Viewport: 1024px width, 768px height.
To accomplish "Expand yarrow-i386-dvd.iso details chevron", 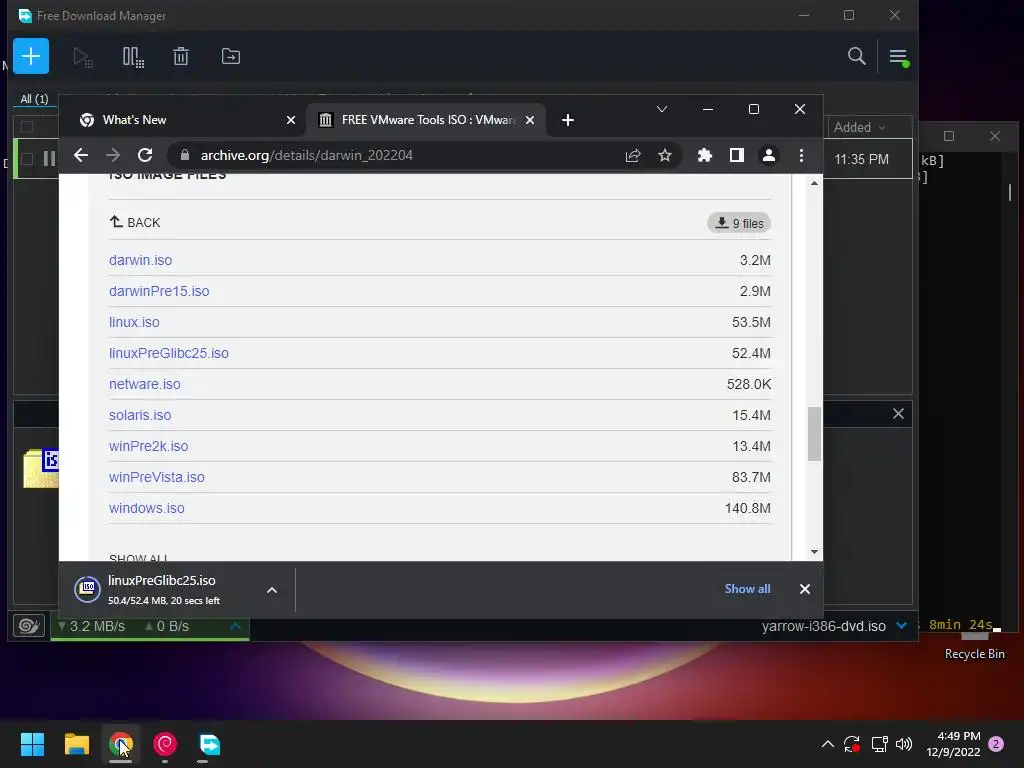I will click(x=901, y=626).
